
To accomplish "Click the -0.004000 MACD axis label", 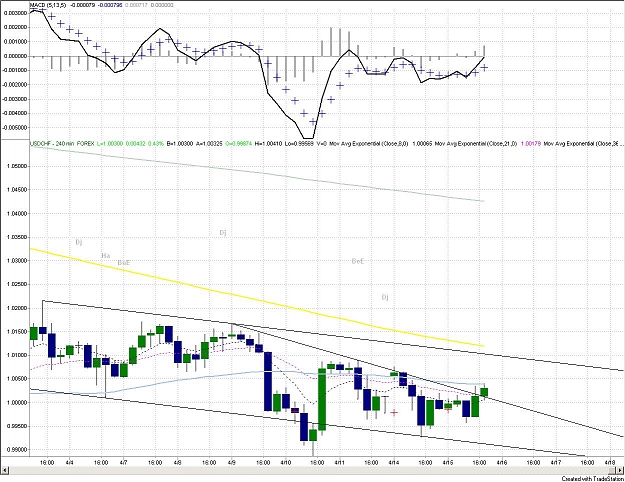I will tap(15, 113).
